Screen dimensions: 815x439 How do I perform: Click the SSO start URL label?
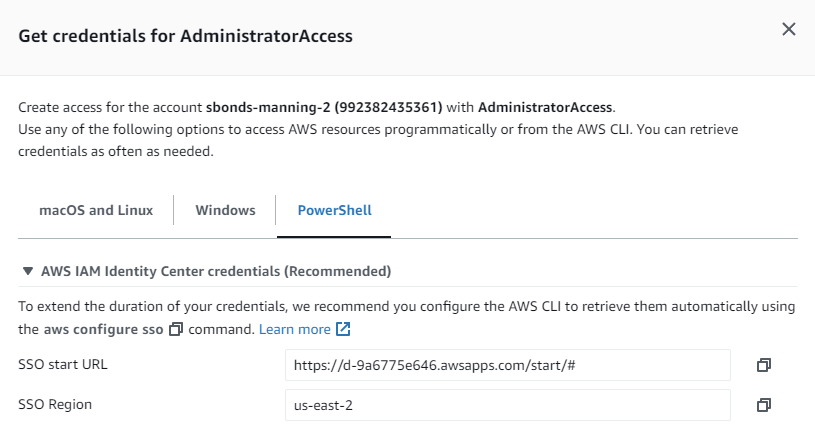pos(63,365)
